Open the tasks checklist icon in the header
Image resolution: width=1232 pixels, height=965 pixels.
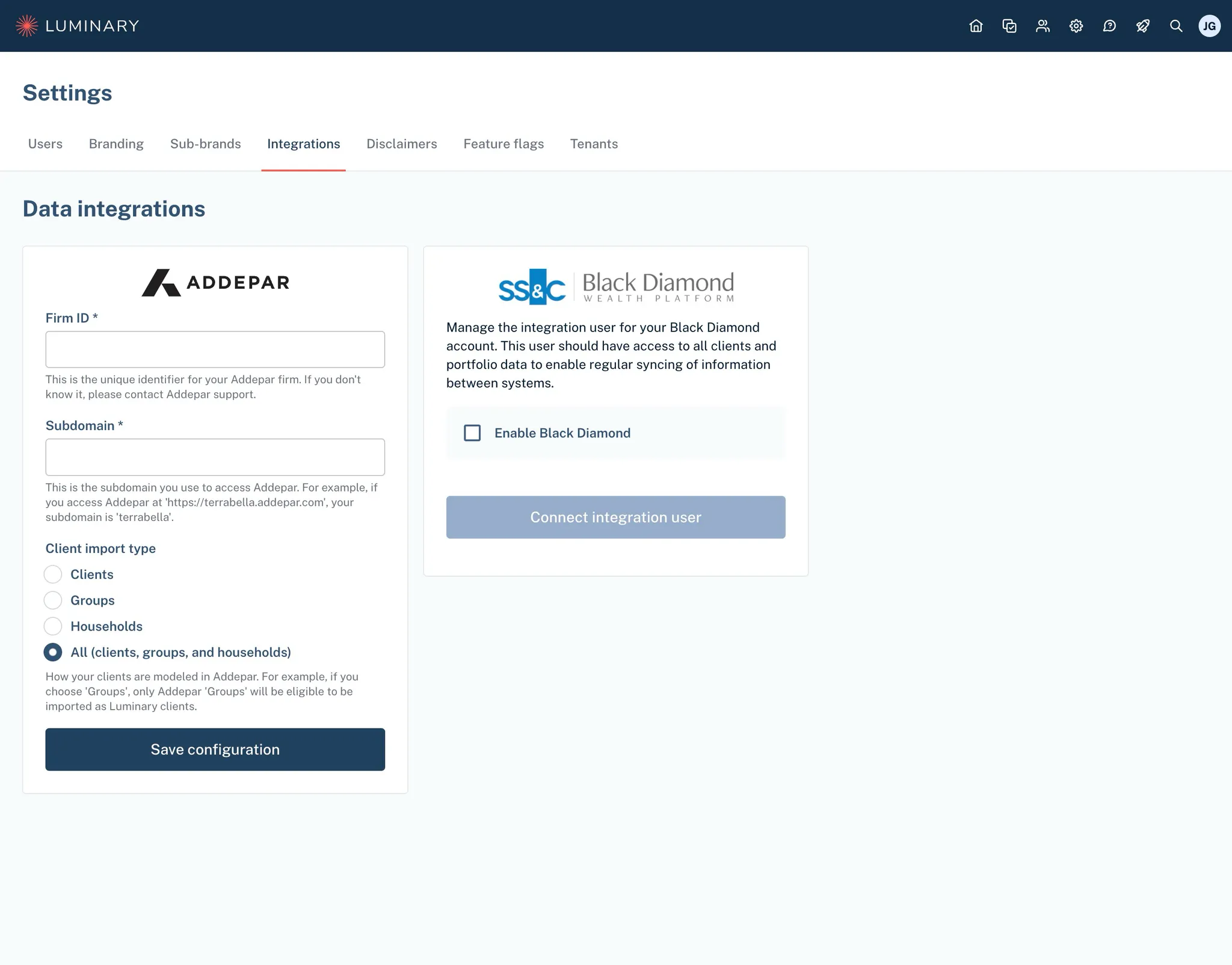coord(1009,26)
